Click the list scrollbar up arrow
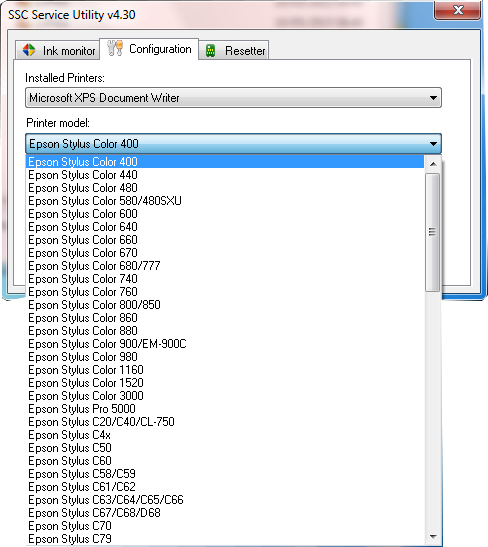488x547 pixels. (433, 164)
